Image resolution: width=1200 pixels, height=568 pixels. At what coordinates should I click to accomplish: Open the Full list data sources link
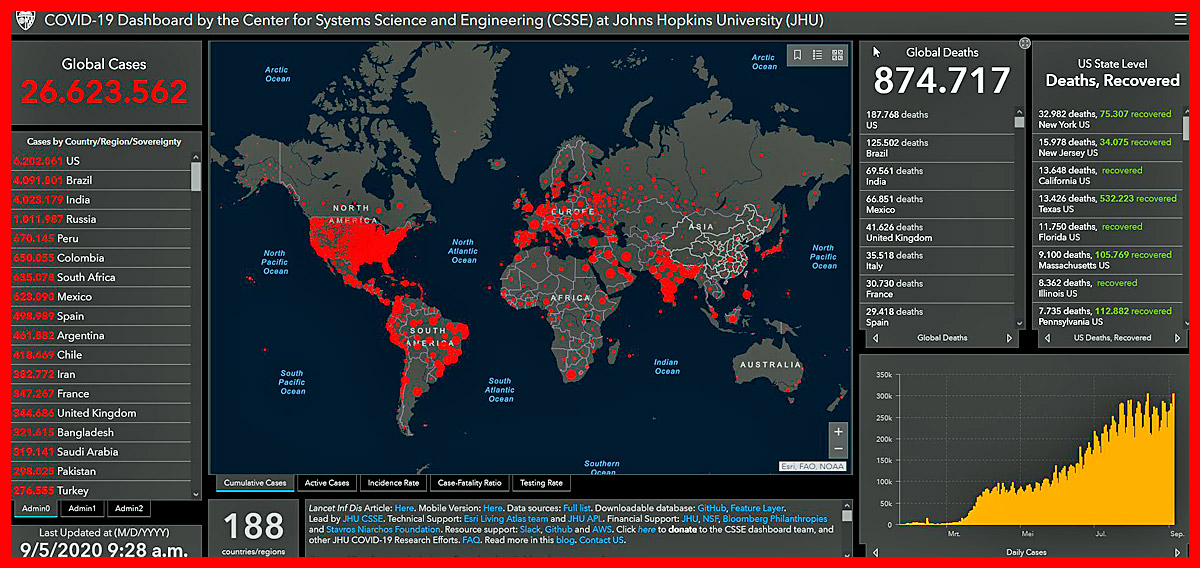(x=577, y=508)
